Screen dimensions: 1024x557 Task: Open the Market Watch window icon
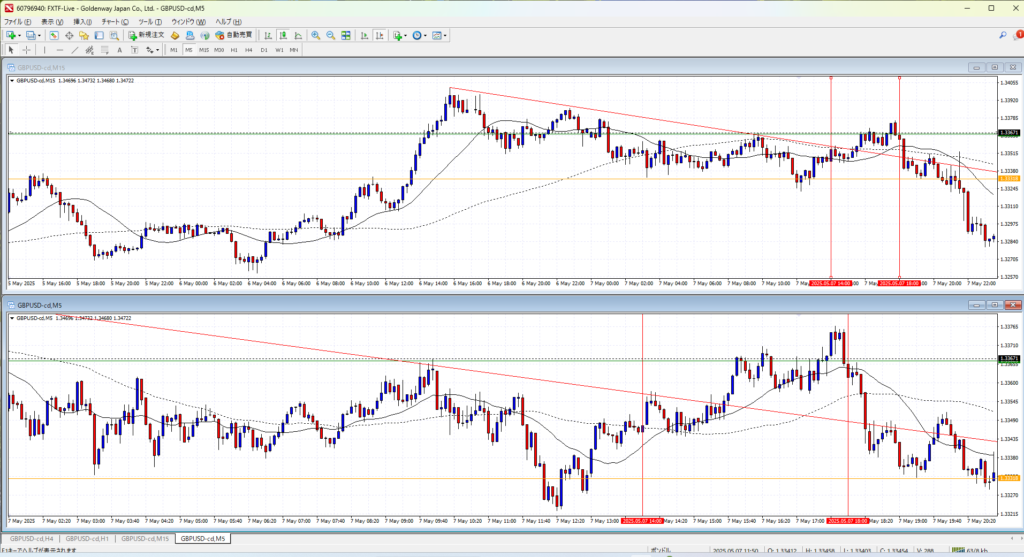coord(55,35)
